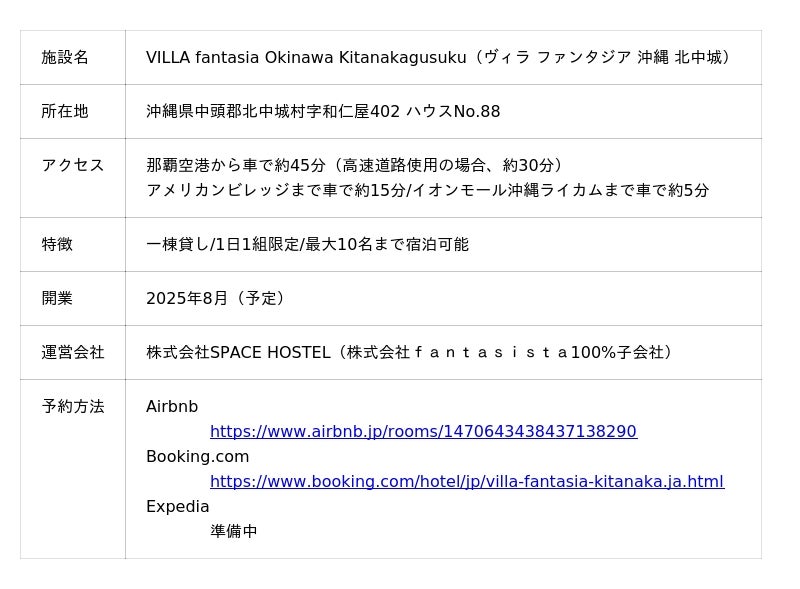The height and width of the screenshot is (589, 800).
Task: Click the 運営会社 row label
Action: click(73, 353)
